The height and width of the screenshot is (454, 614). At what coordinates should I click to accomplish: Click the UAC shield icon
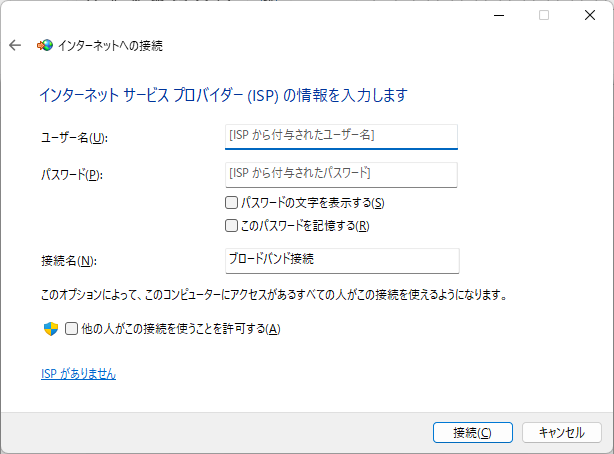[51, 329]
